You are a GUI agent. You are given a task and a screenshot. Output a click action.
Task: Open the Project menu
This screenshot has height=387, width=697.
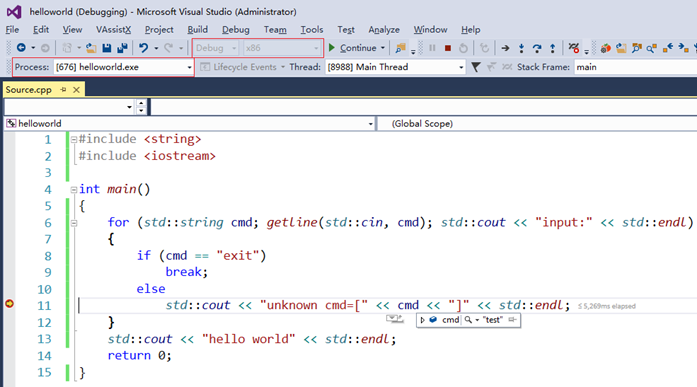[x=159, y=30]
